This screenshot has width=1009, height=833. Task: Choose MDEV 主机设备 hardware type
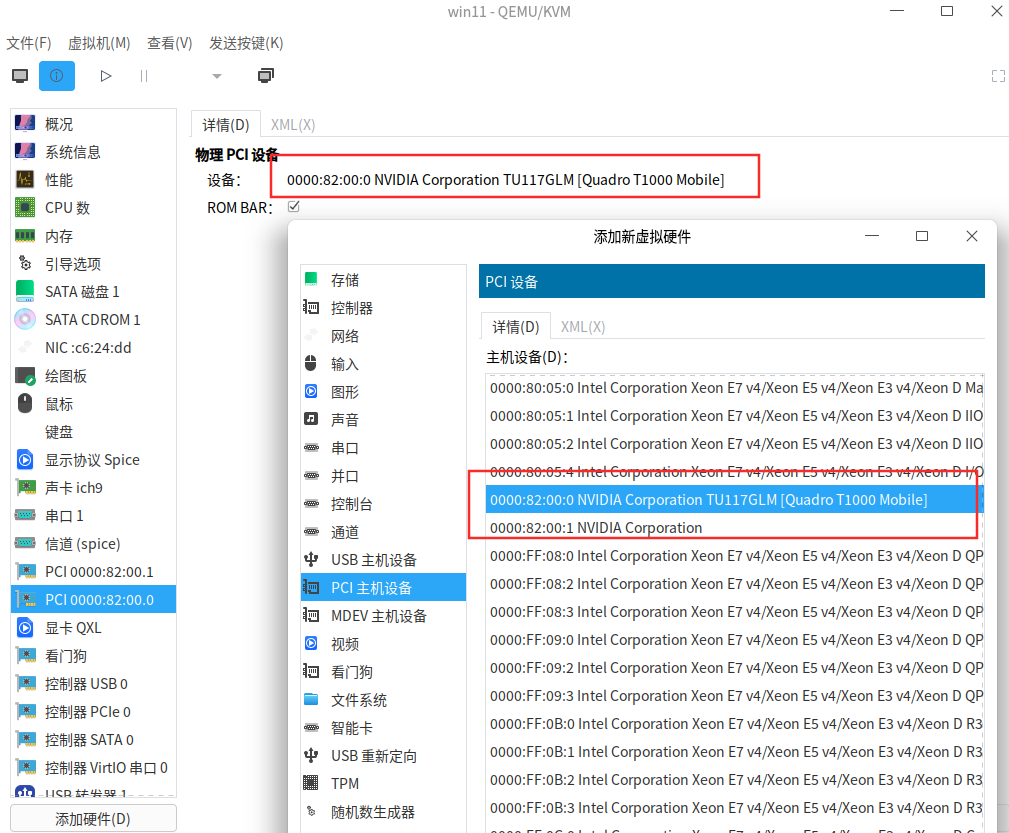tap(384, 616)
